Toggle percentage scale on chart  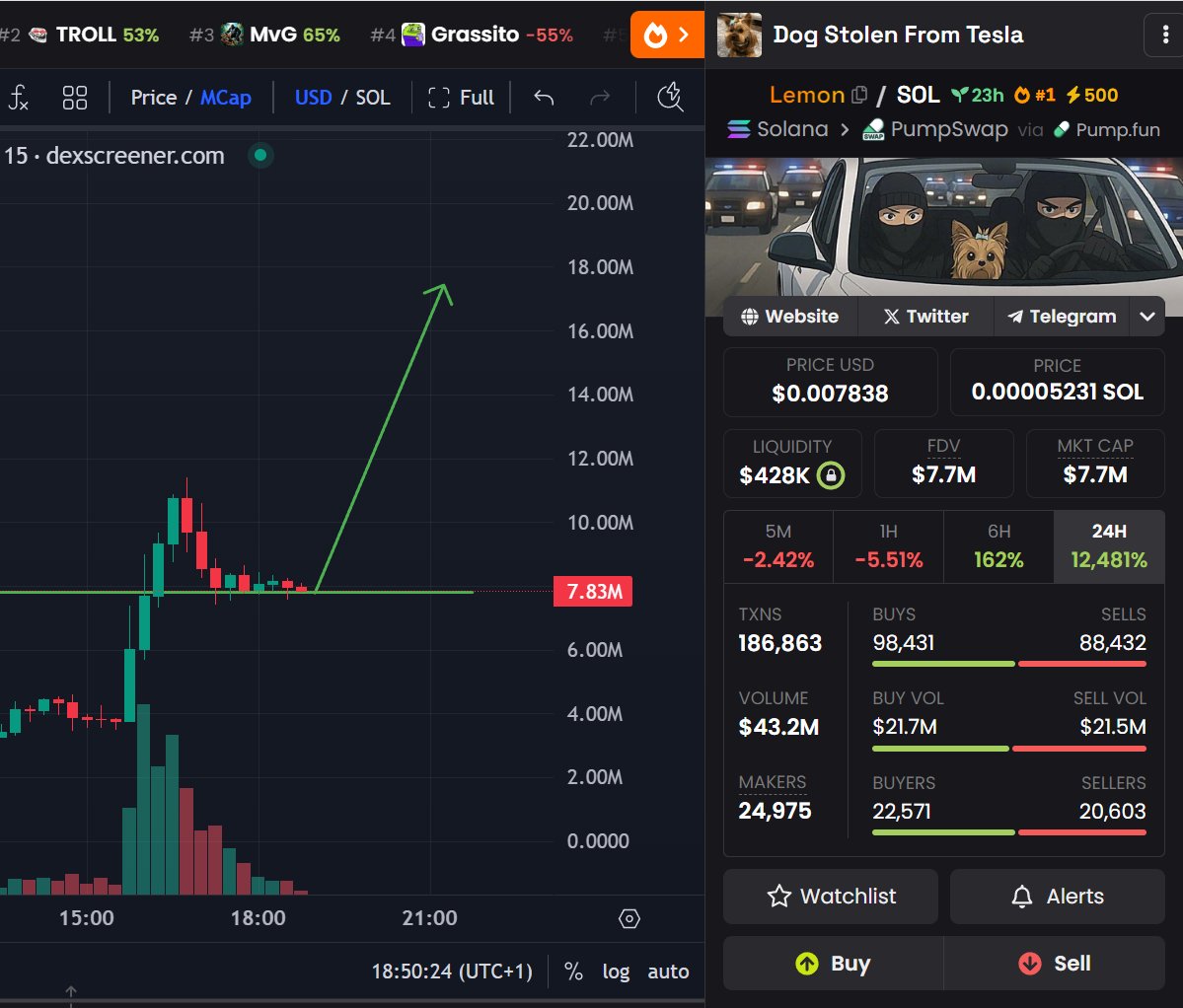point(573,972)
